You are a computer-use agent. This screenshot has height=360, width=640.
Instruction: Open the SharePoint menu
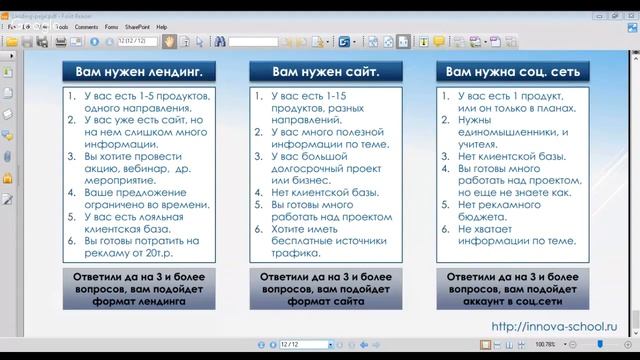tap(137, 27)
